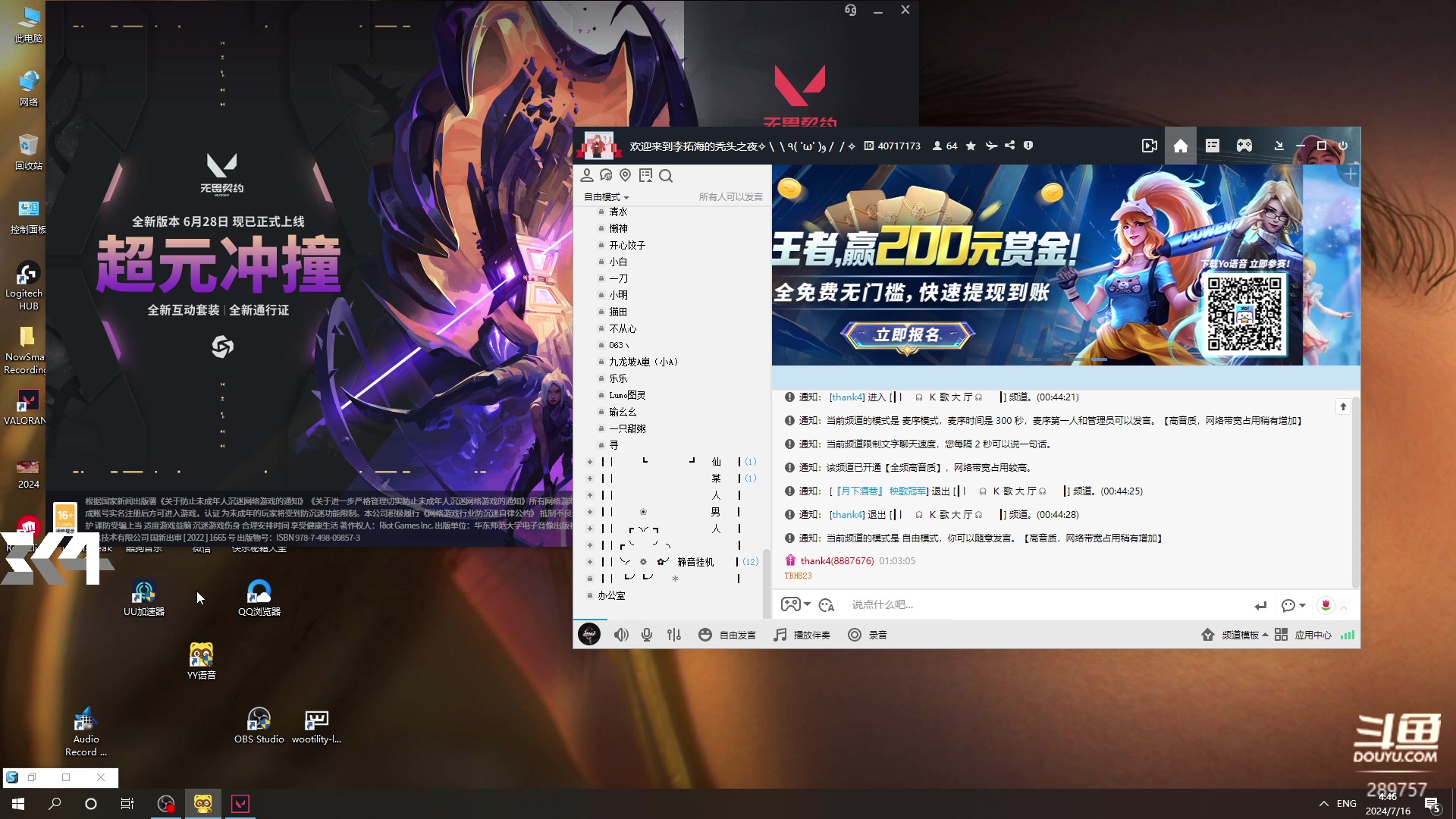
Task: Expand the 男 sub-channel row
Action: pyautogui.click(x=590, y=512)
